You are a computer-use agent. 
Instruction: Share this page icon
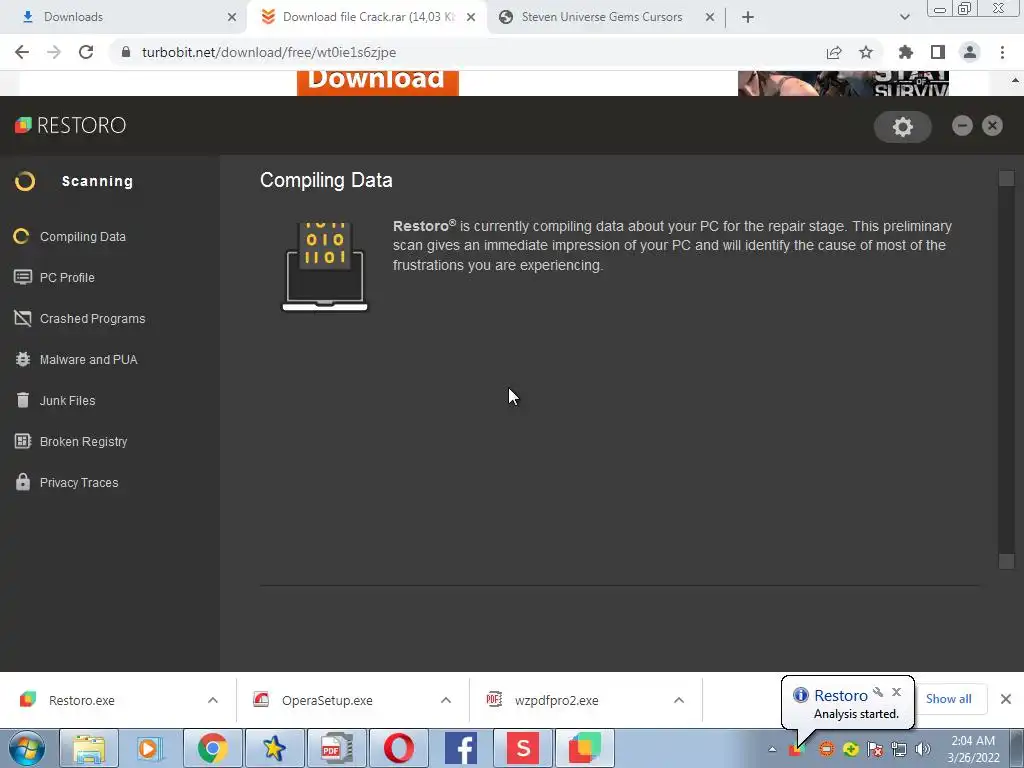coord(834,52)
